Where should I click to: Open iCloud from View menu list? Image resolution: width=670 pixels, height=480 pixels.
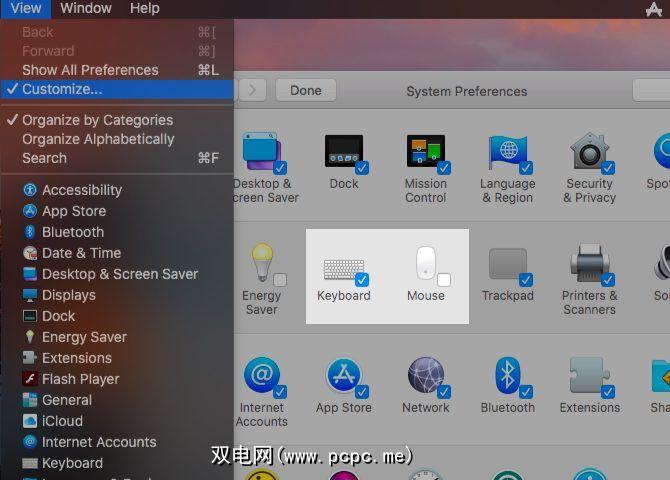click(117, 421)
